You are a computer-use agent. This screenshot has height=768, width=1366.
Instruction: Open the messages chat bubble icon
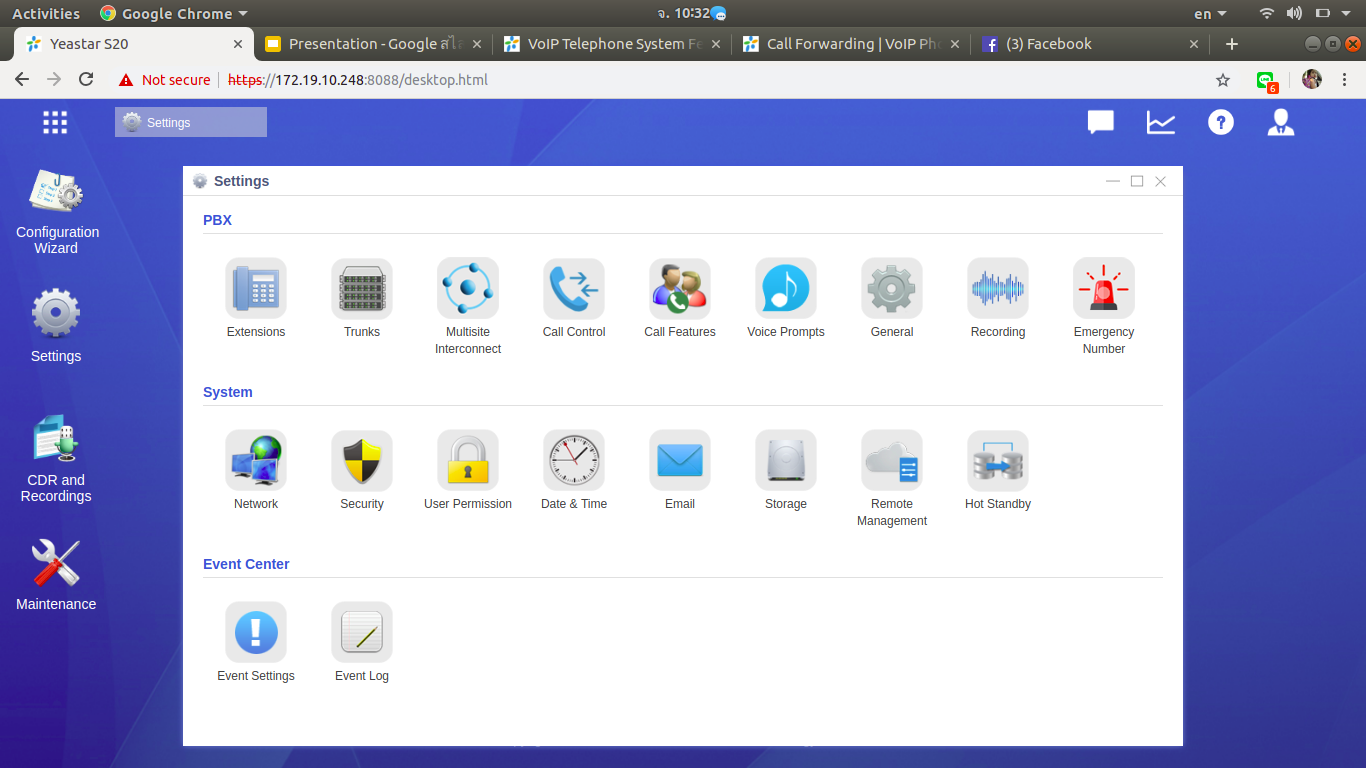1101,122
